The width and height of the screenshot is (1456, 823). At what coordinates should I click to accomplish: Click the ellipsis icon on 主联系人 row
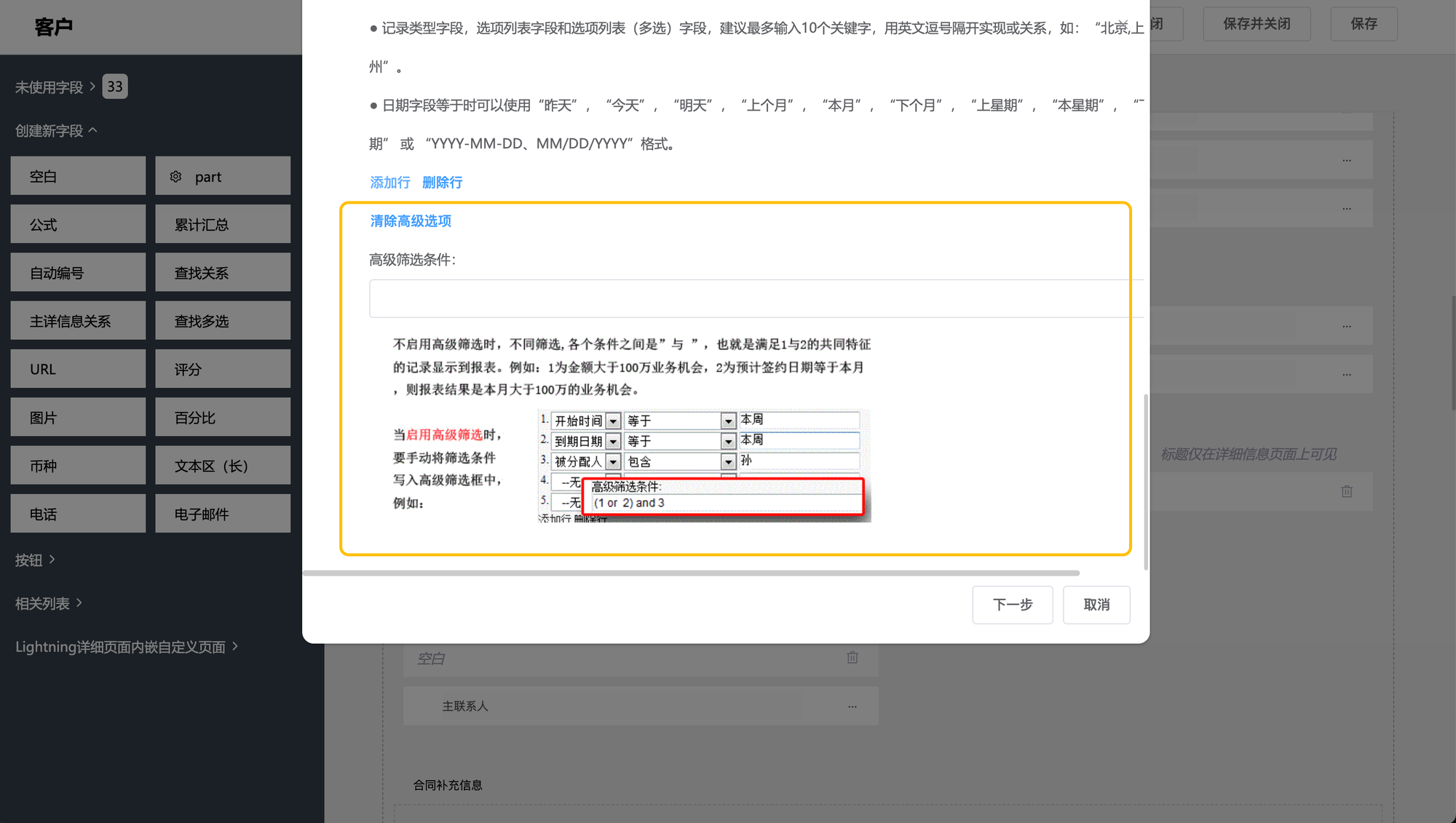852,707
